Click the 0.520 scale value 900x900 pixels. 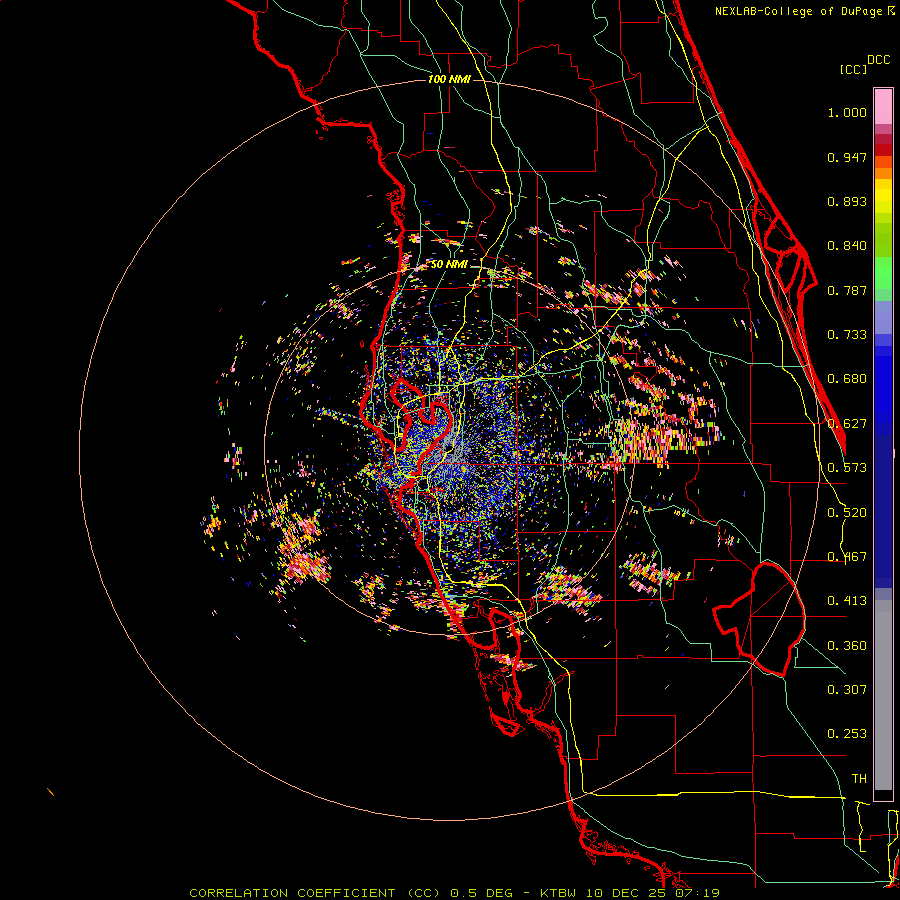click(847, 513)
